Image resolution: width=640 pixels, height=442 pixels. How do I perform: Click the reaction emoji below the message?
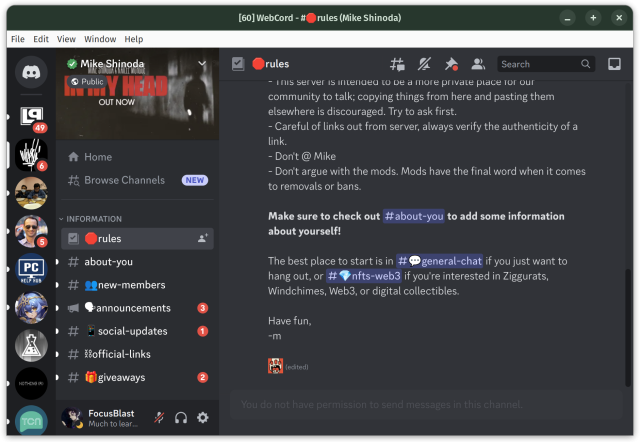[276, 366]
